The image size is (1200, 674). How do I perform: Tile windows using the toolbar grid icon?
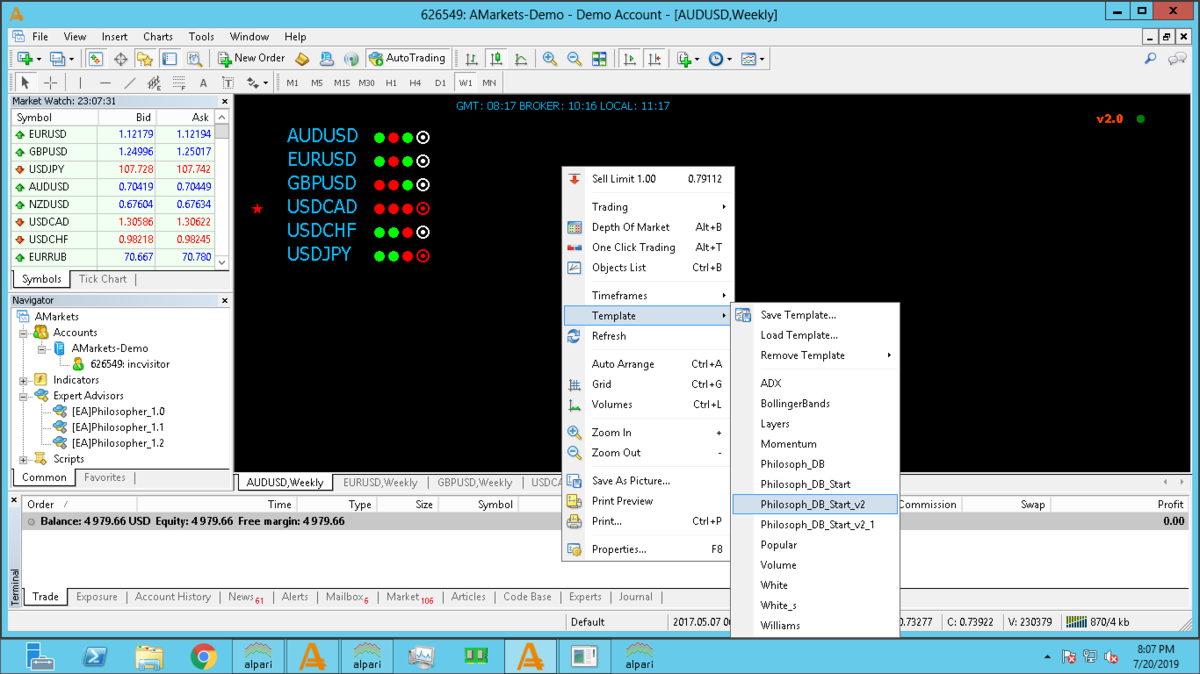[x=599, y=59]
